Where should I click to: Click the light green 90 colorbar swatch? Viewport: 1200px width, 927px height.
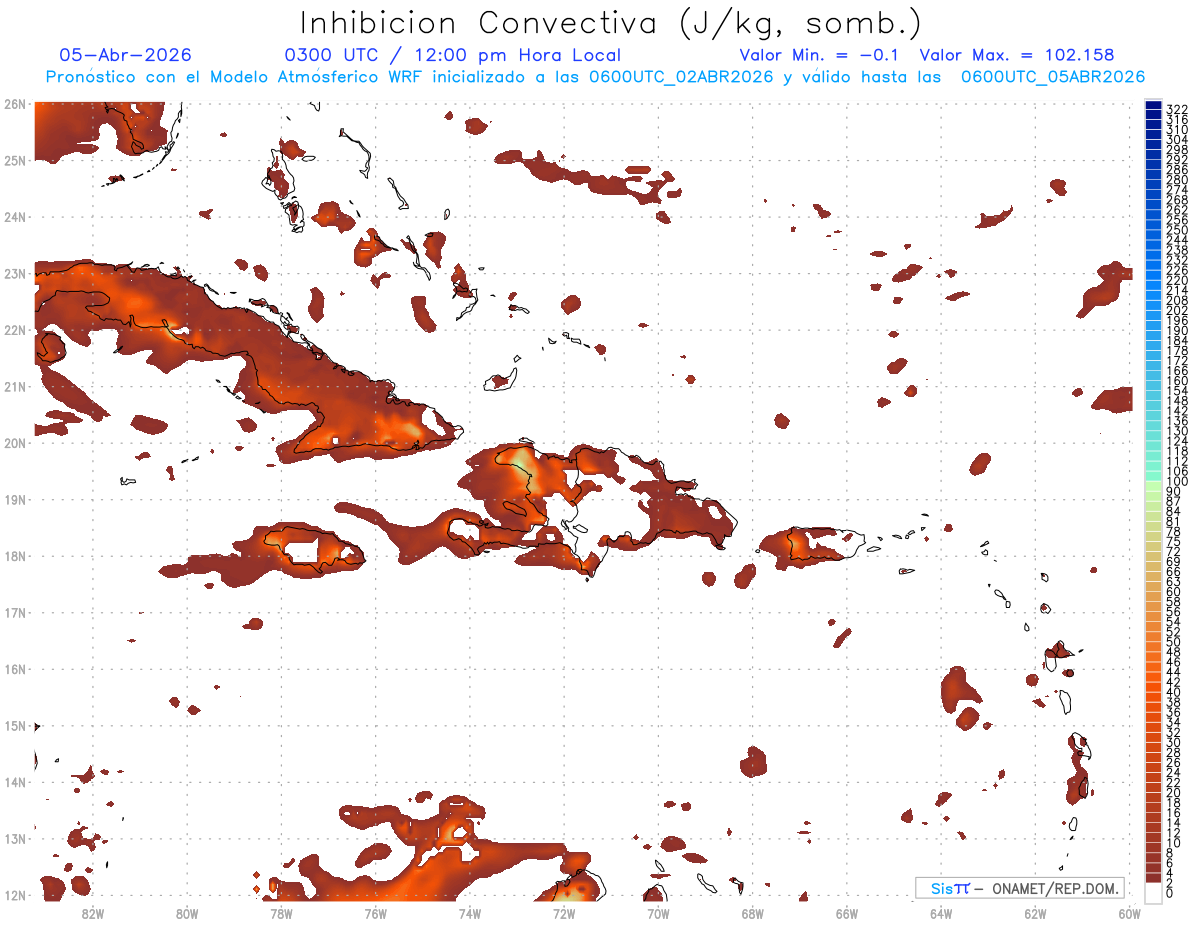pos(1153,491)
